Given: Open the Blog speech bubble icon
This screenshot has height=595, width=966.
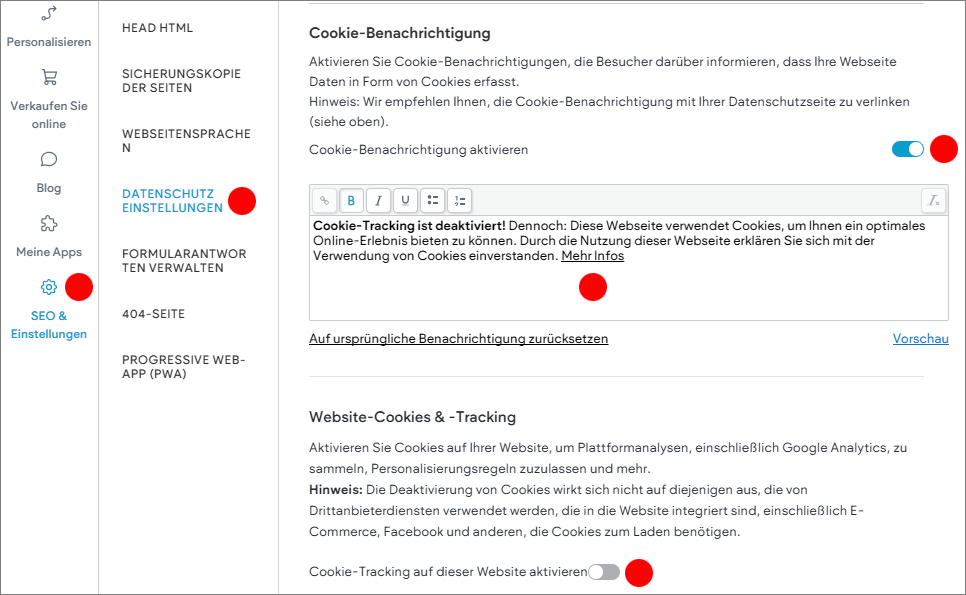Looking at the screenshot, I should point(48,159).
